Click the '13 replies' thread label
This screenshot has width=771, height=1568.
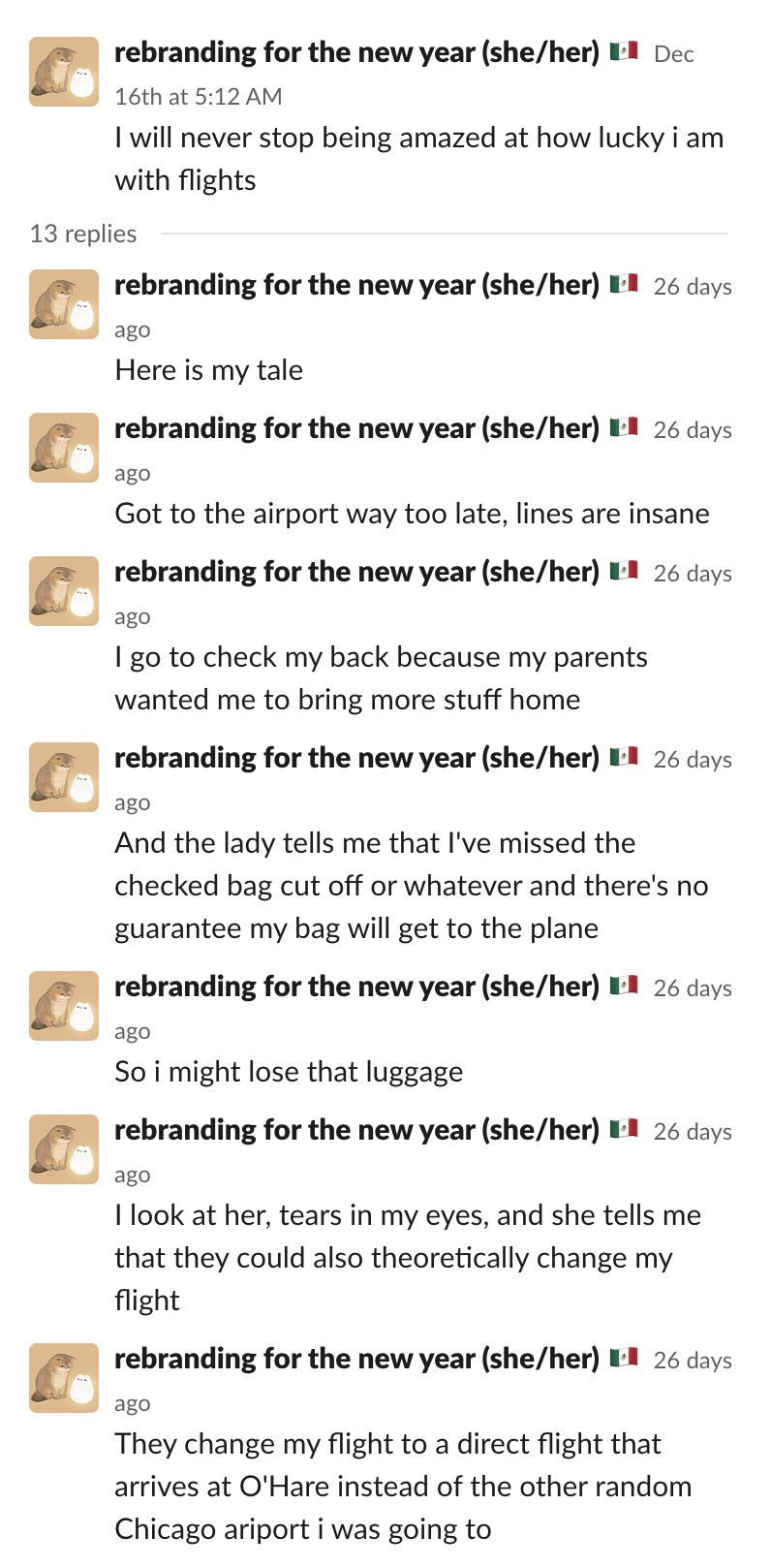pos(83,234)
